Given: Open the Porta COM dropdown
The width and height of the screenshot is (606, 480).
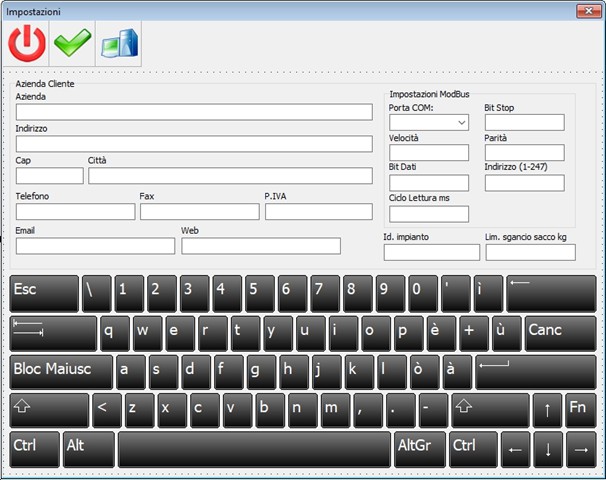Looking at the screenshot, I should point(428,122).
